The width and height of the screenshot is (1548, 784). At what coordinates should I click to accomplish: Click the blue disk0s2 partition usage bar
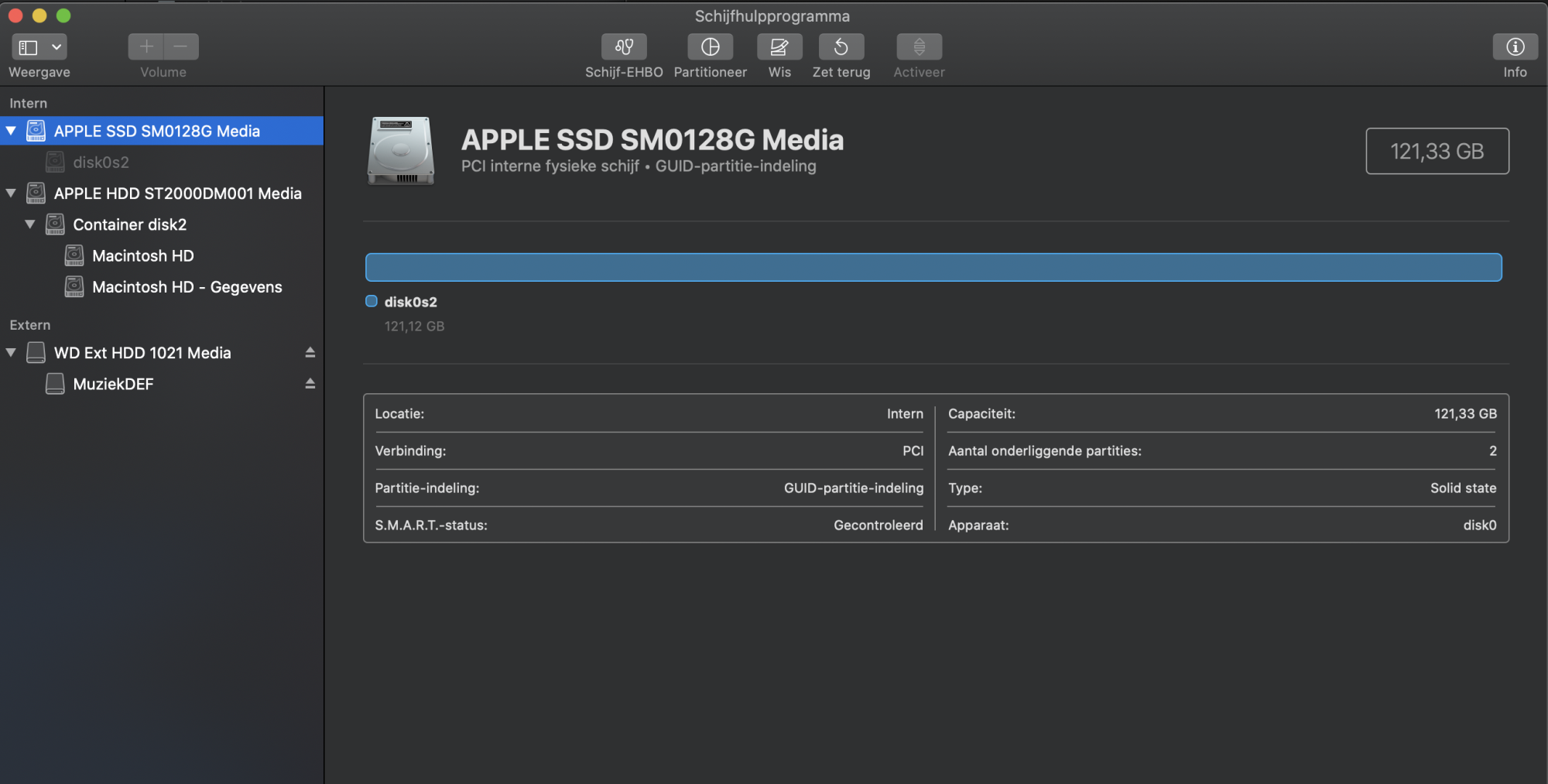pos(933,267)
